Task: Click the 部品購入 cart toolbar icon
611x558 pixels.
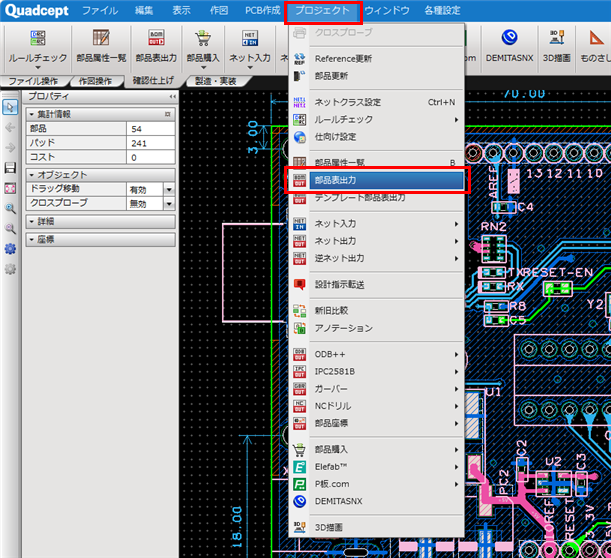Action: 203,40
